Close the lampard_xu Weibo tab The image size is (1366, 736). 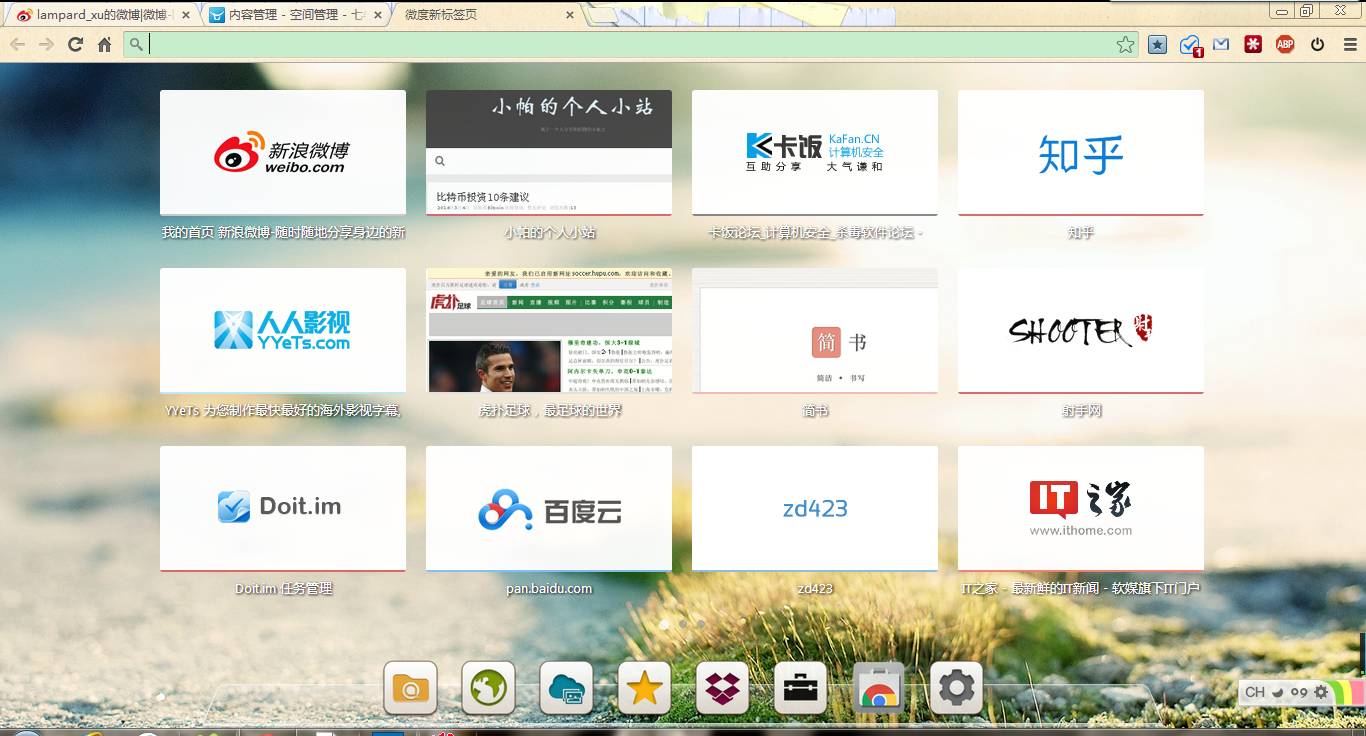pos(186,15)
